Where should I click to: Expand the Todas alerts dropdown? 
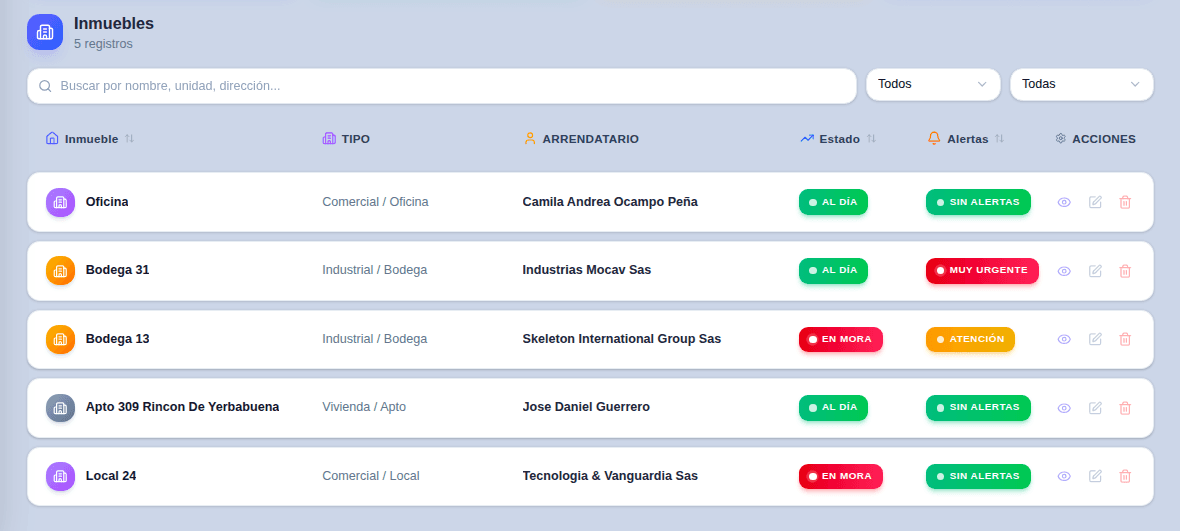click(1080, 85)
